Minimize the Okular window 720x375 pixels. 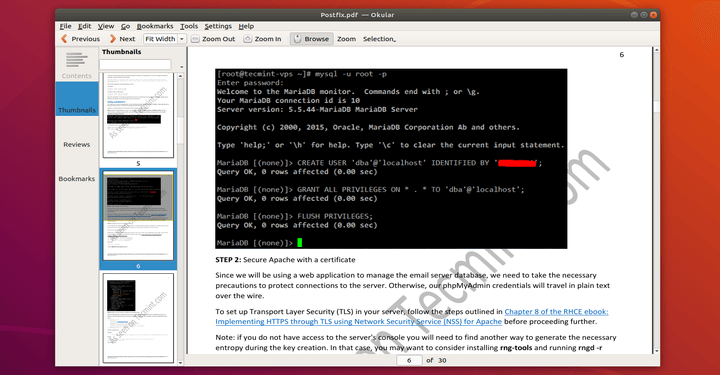(x=634, y=15)
